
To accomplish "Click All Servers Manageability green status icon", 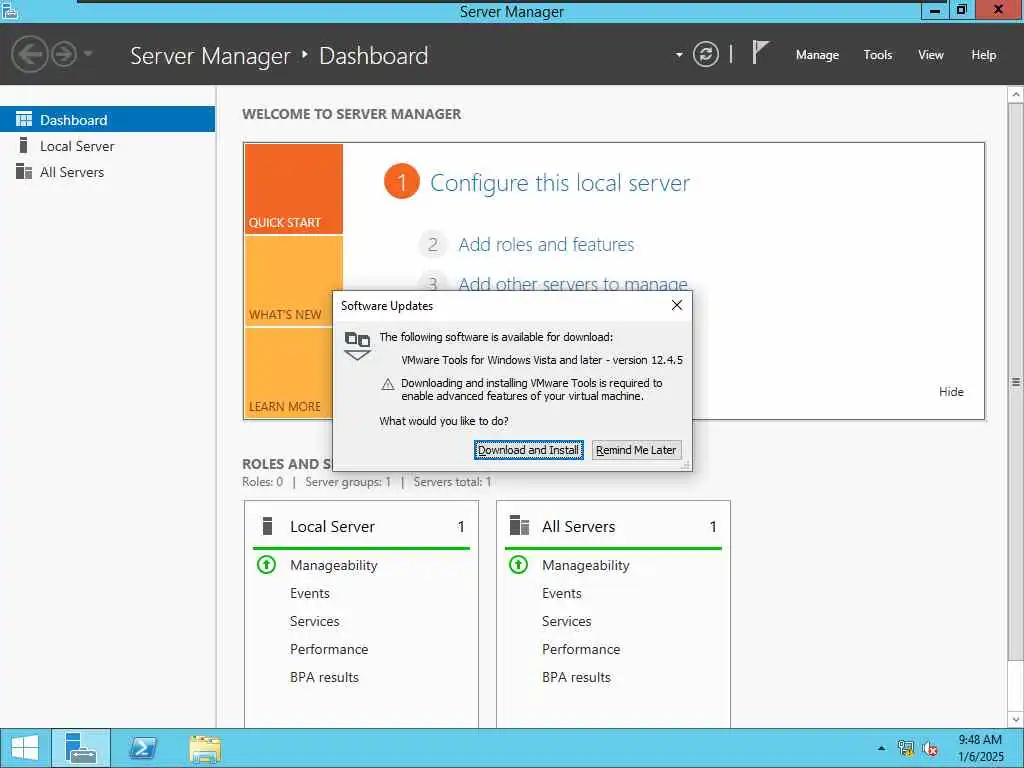I will click(518, 564).
